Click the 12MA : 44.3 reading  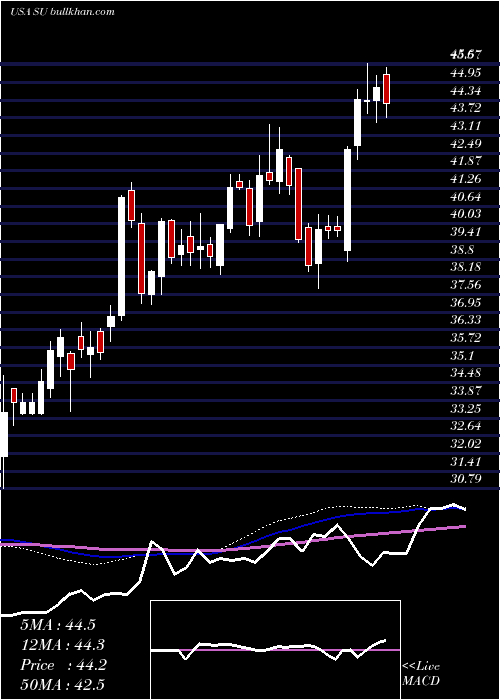[x=63, y=645]
